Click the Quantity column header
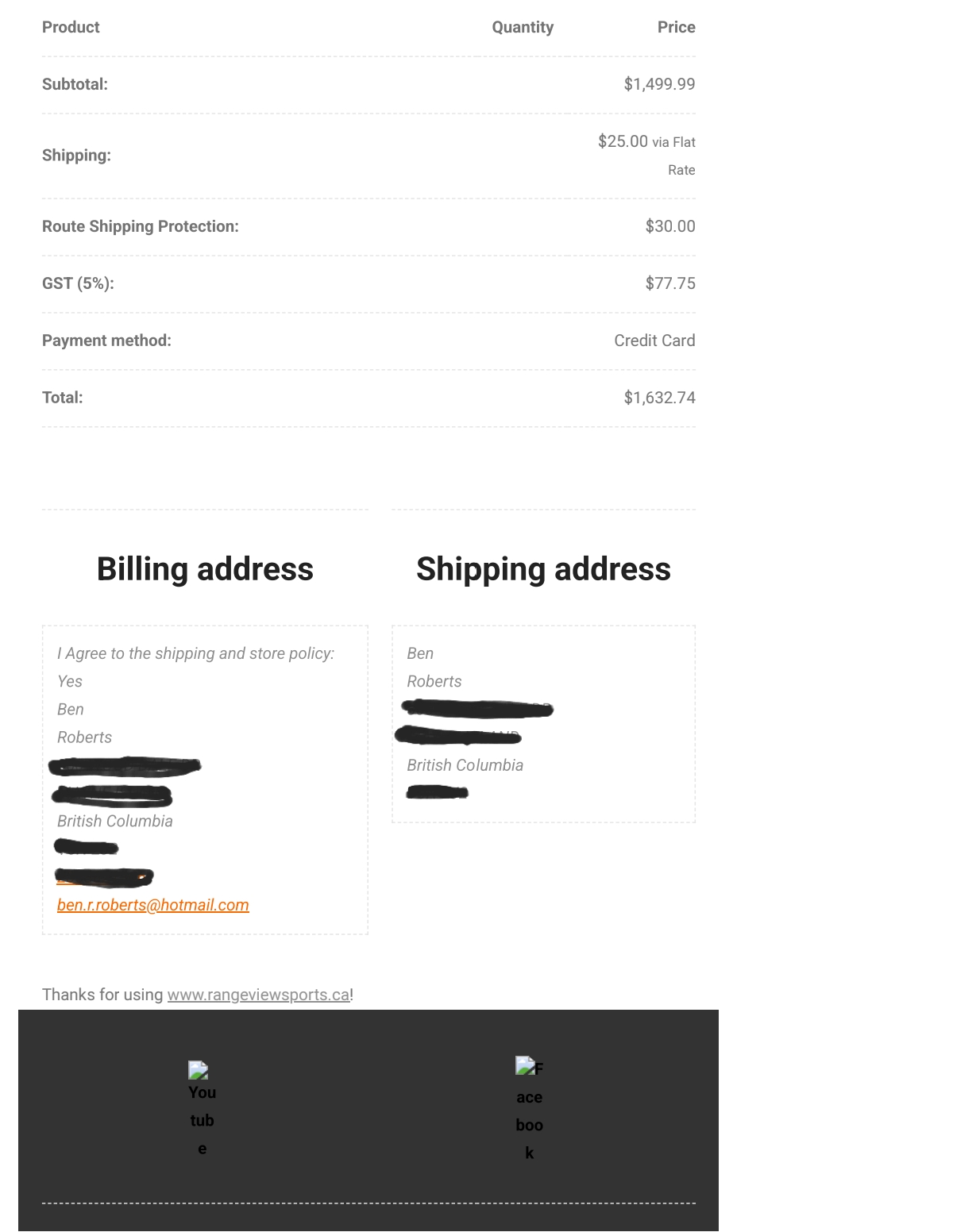Screen dimensions: 953x1232 coord(523,27)
